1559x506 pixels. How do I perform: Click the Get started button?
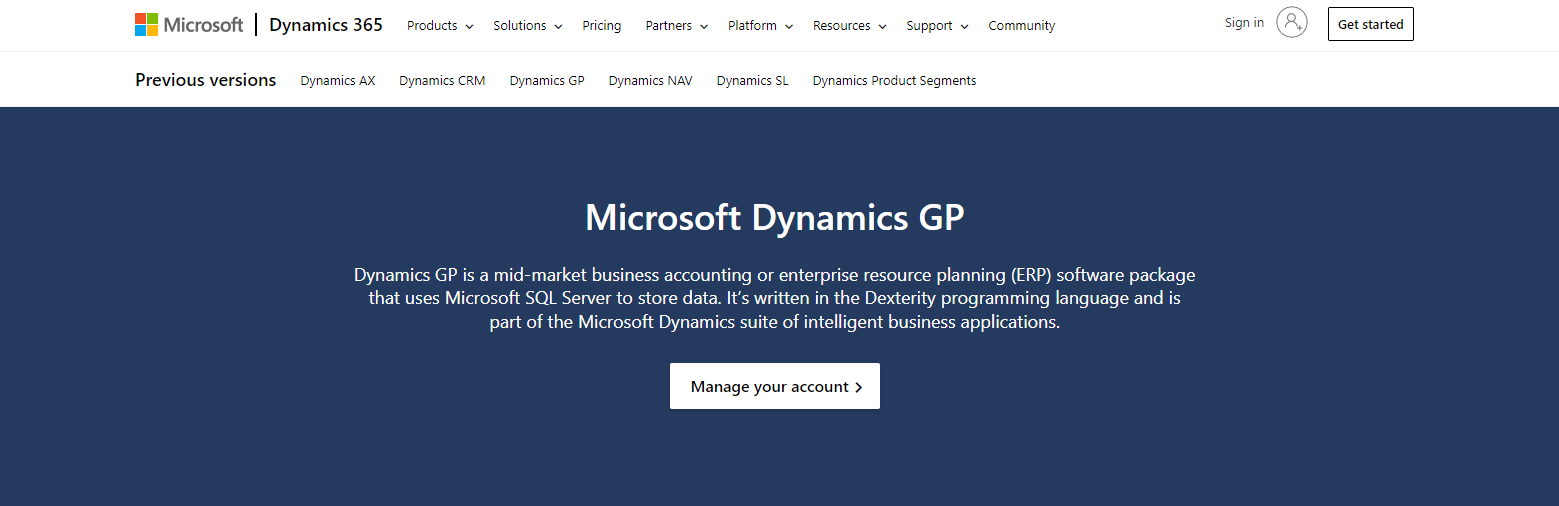pyautogui.click(x=1371, y=24)
